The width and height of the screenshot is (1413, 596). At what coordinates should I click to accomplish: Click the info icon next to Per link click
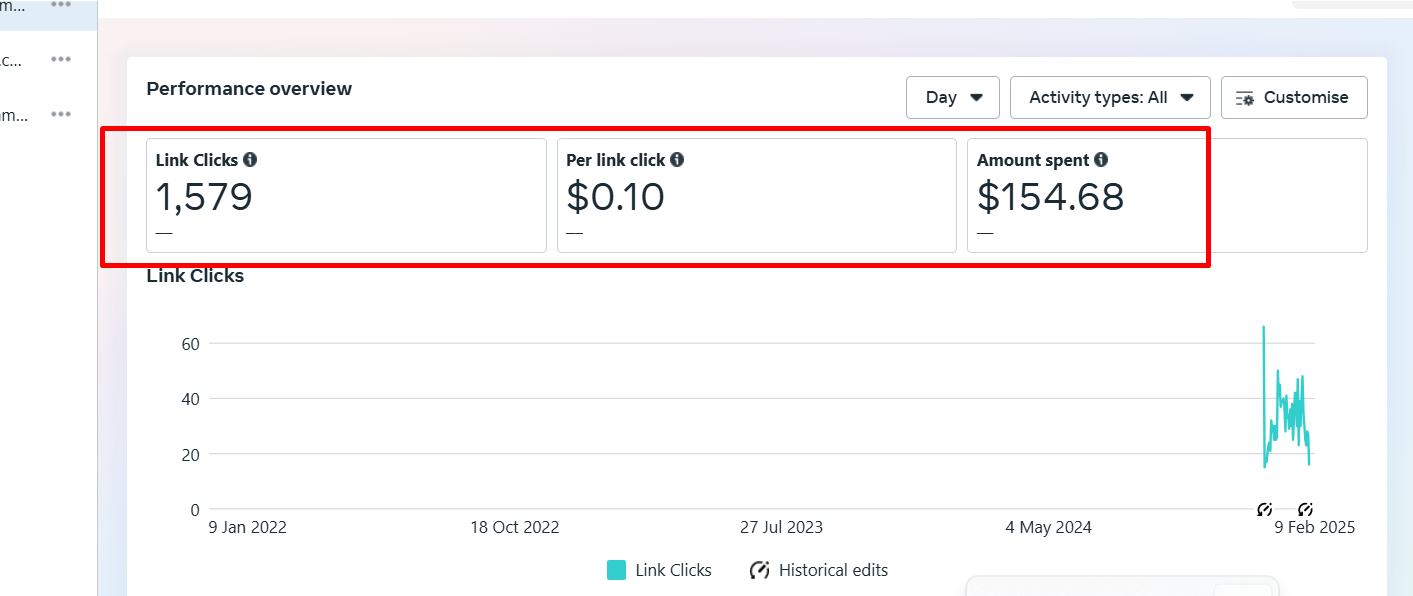click(677, 160)
